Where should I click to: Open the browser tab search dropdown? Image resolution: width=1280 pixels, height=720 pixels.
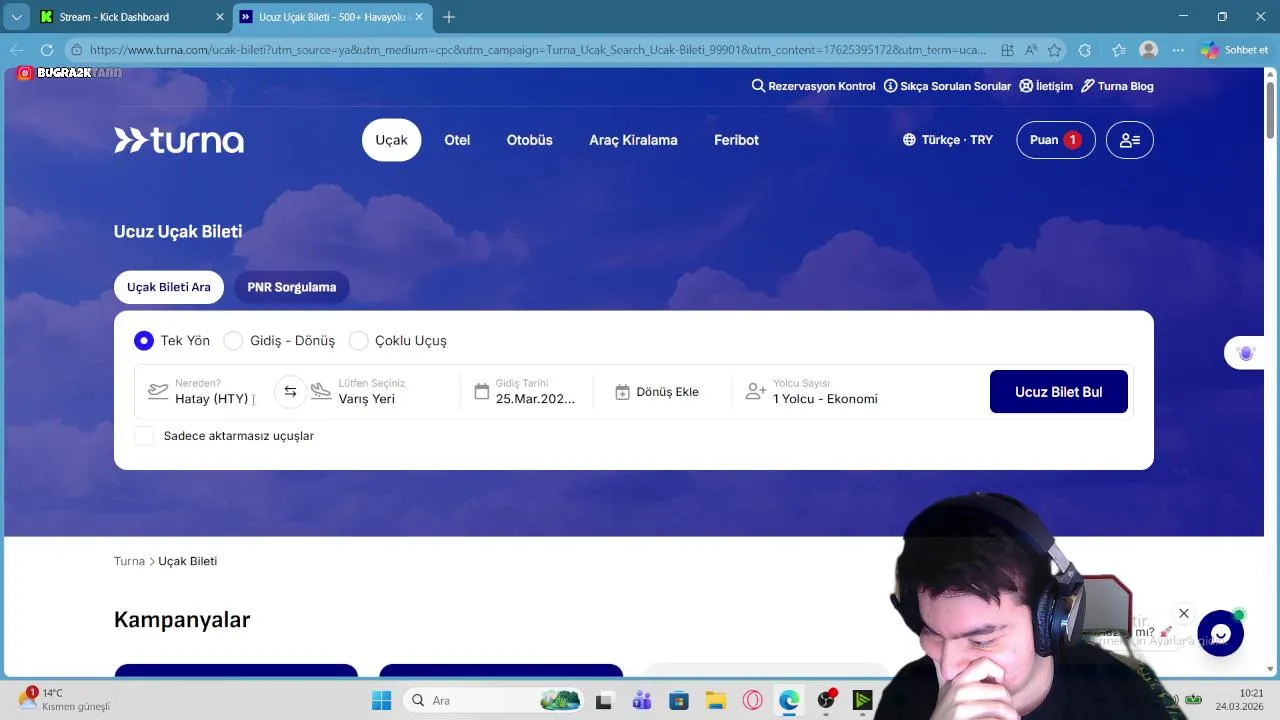[x=16, y=17]
